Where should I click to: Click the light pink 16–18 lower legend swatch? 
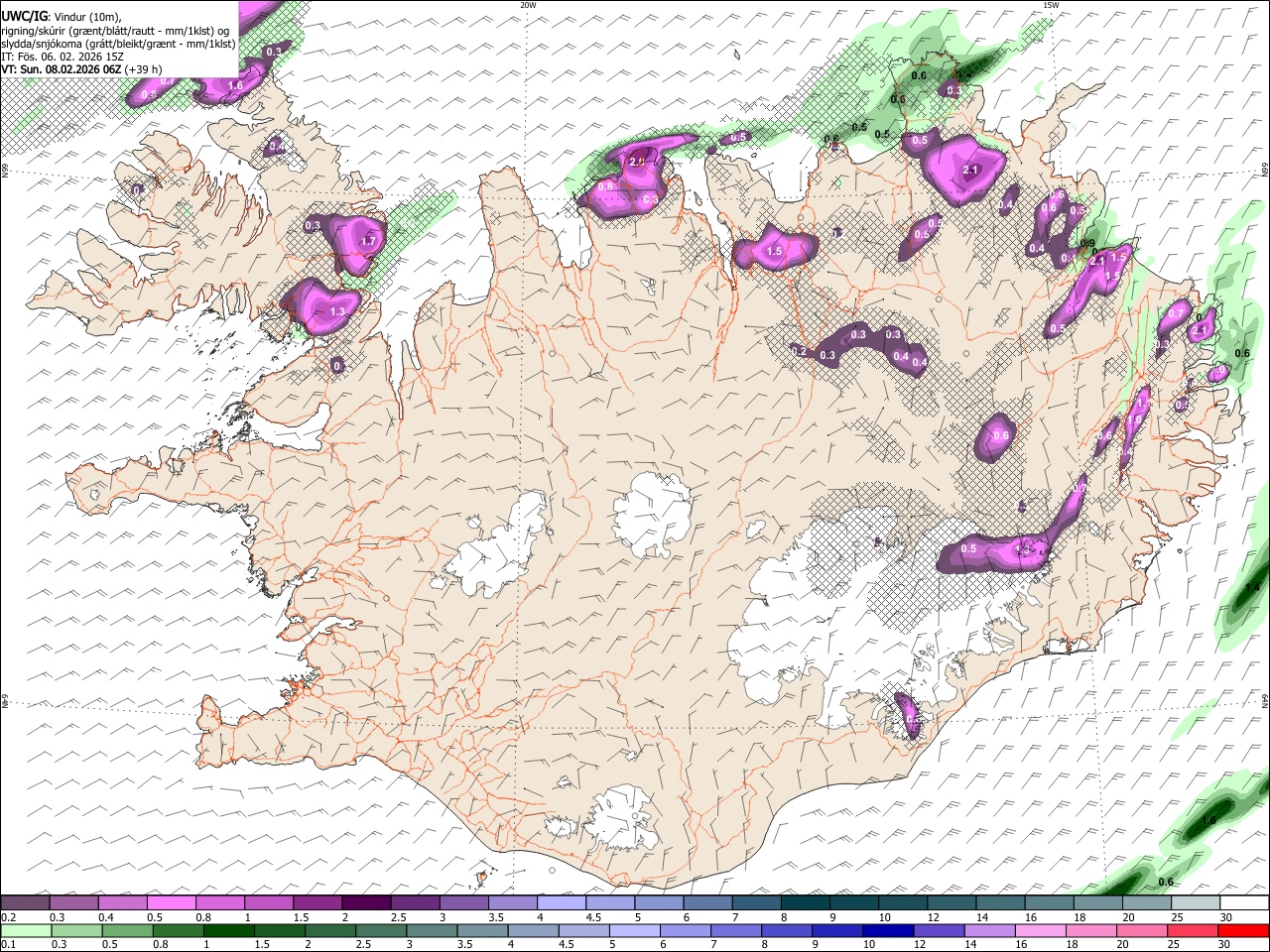pos(1039,930)
